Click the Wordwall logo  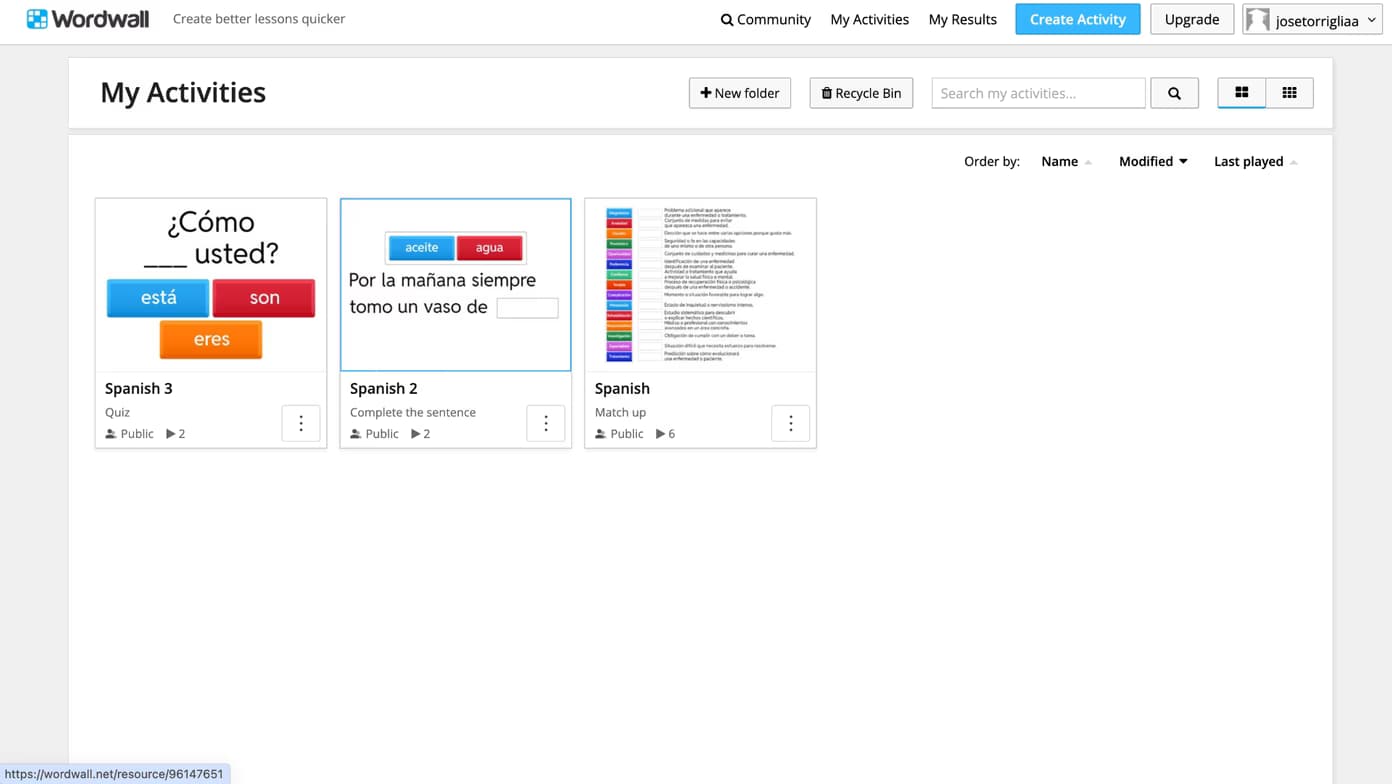(x=87, y=18)
